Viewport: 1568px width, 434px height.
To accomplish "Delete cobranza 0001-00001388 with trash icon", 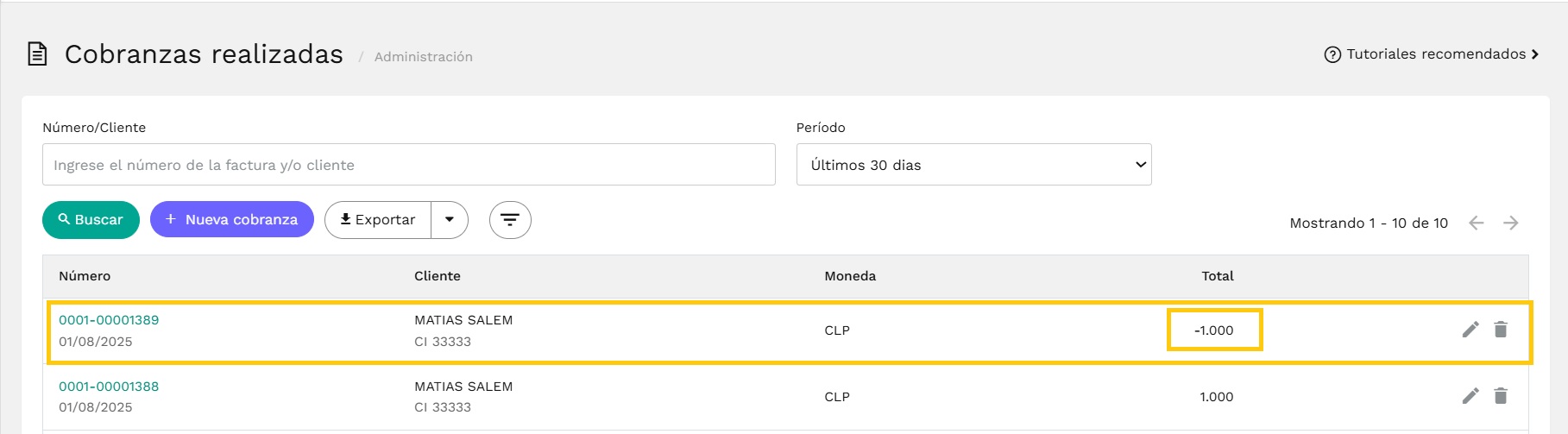I will point(1501,396).
